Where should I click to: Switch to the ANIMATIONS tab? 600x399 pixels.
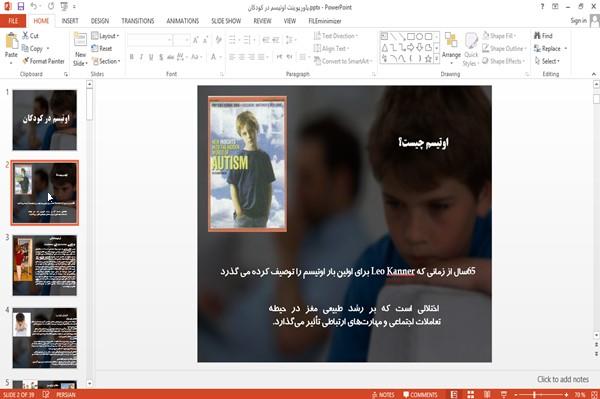[x=183, y=21]
